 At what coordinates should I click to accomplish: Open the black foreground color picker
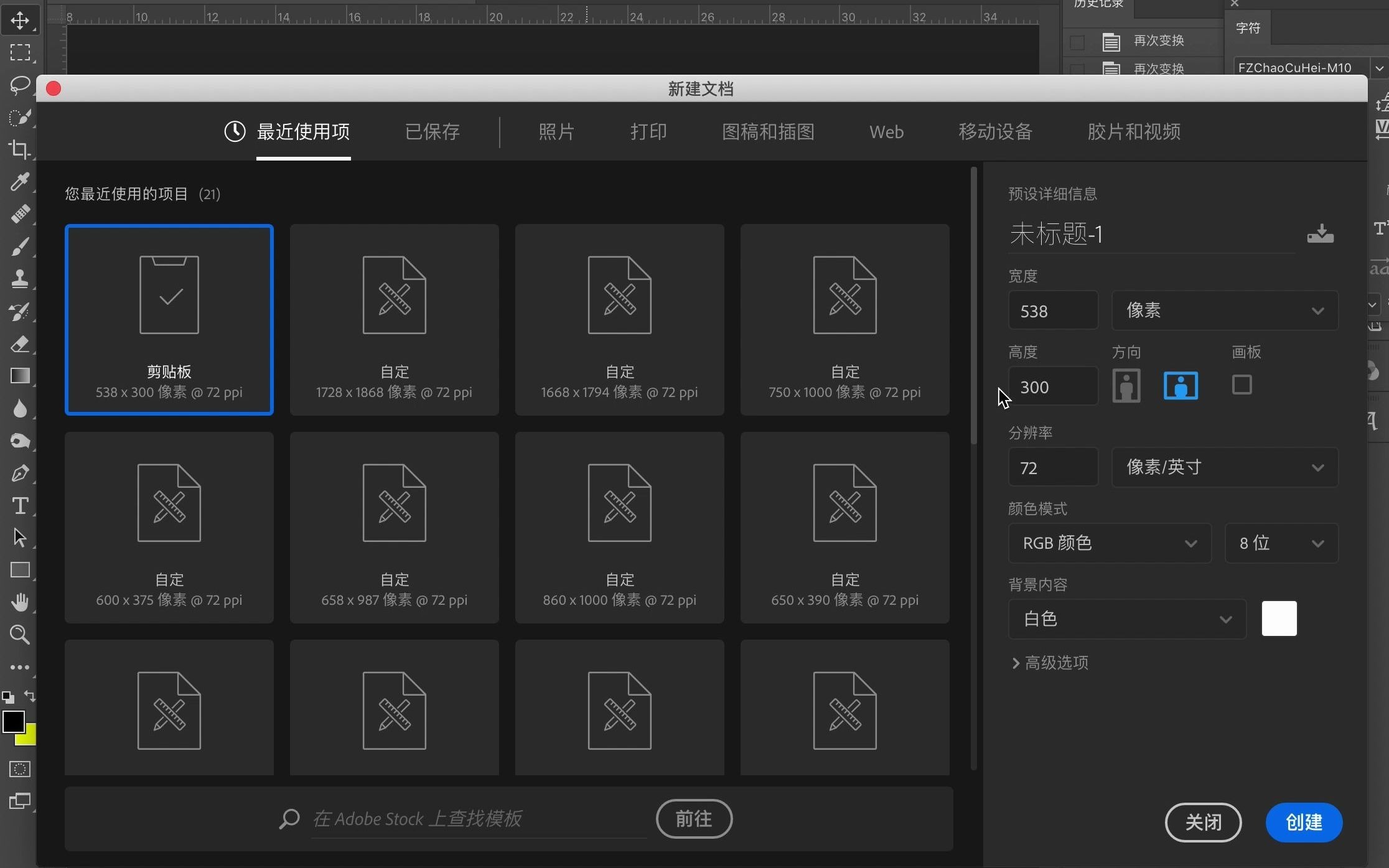pyautogui.click(x=12, y=722)
